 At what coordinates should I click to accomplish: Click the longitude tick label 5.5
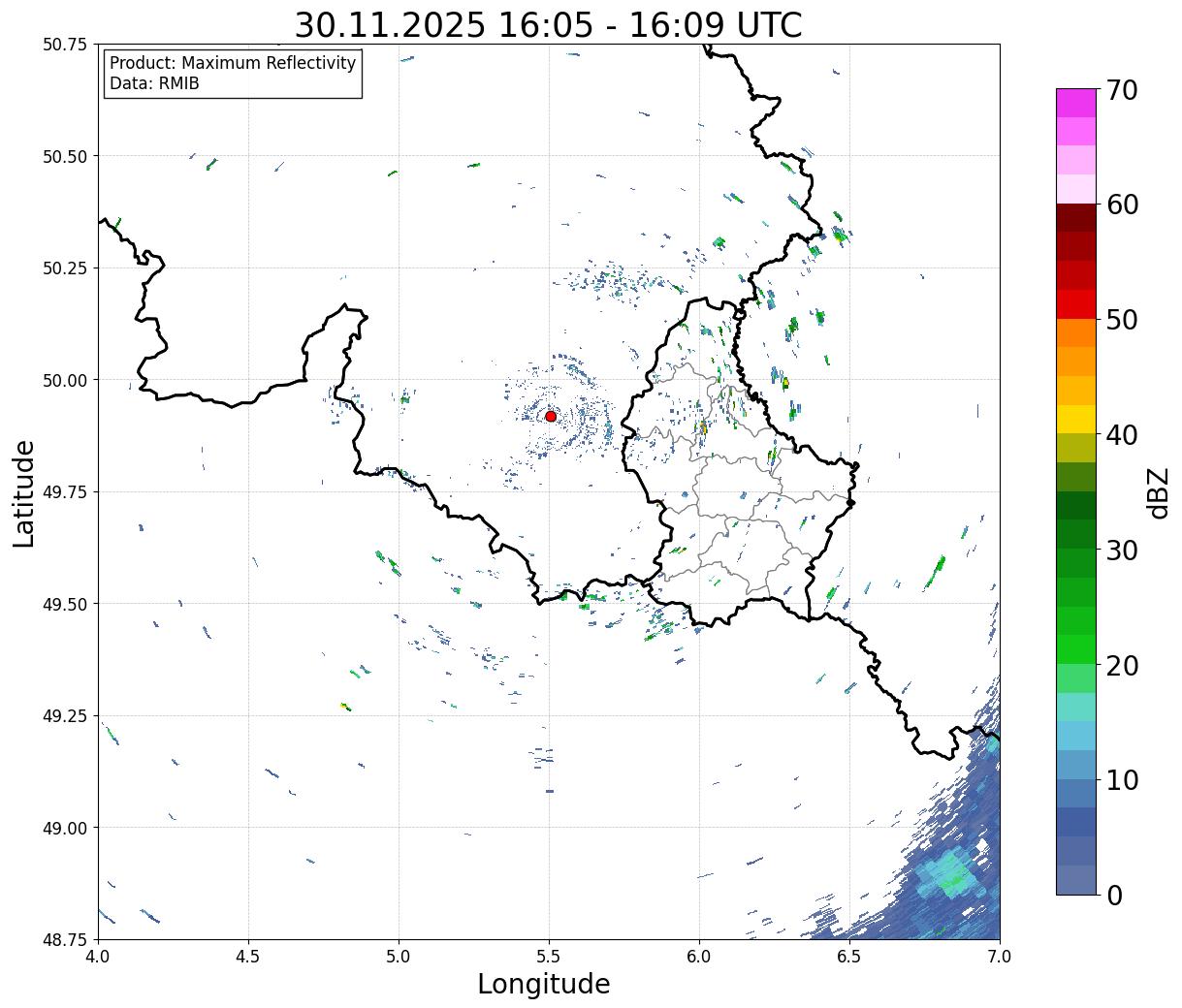point(549,956)
